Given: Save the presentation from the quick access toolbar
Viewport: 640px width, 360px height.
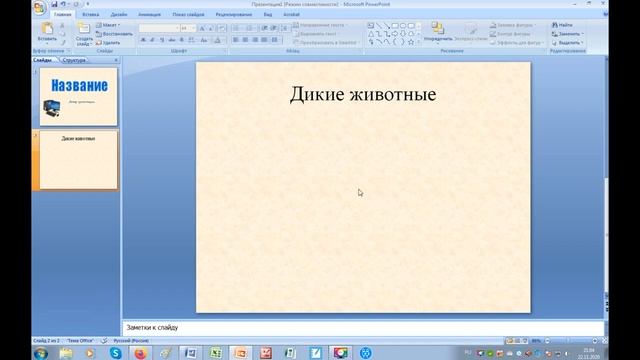Looking at the screenshot, I should click(x=54, y=4).
